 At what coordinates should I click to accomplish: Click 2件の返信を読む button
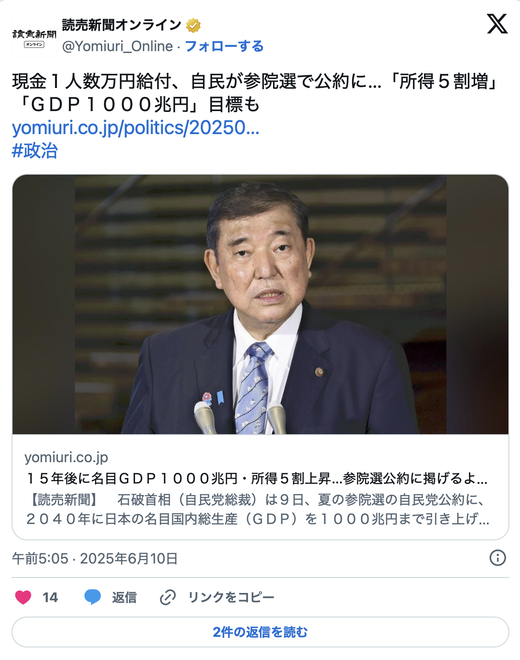(x=260, y=632)
